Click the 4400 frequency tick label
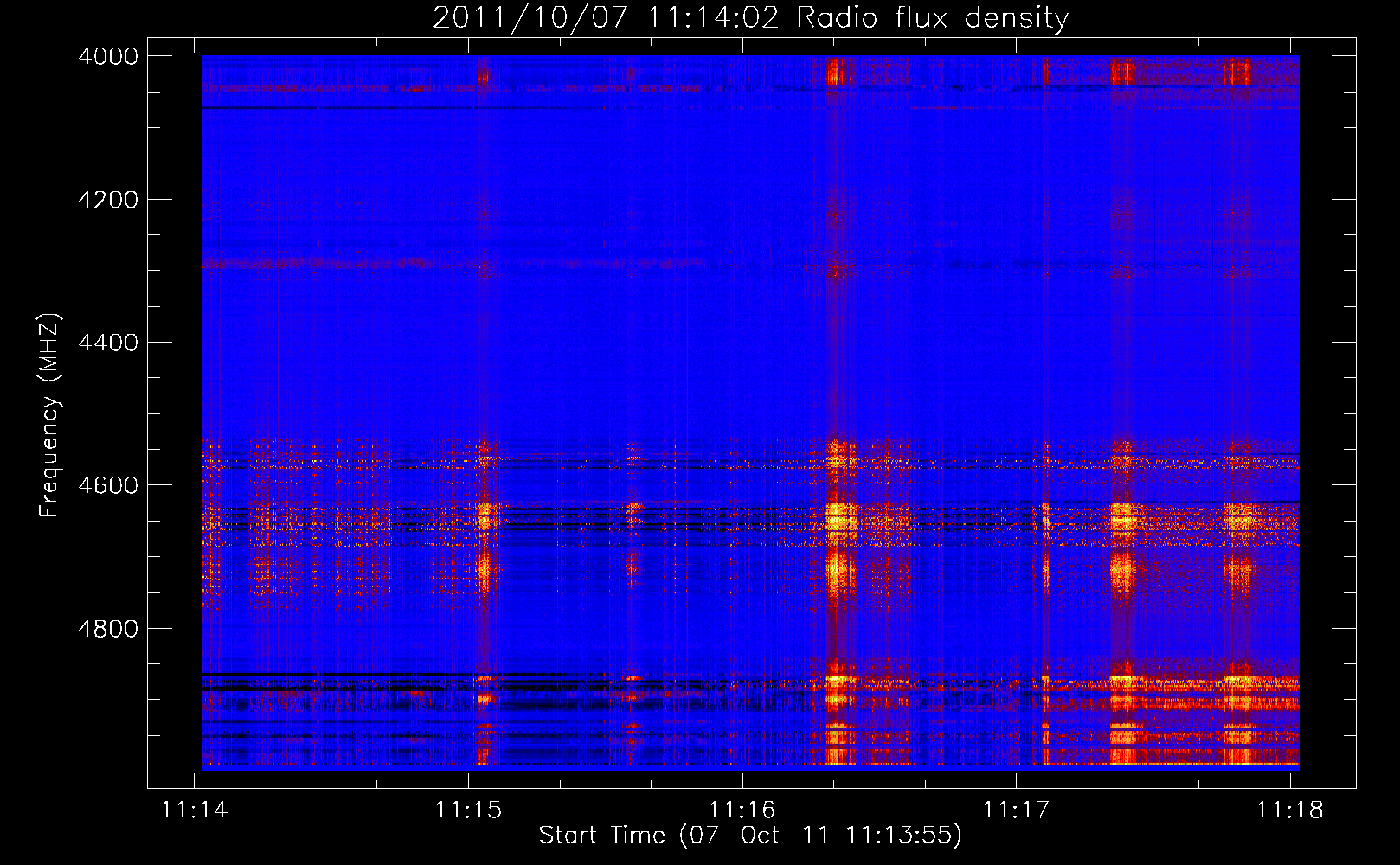This screenshot has width=1400, height=865. [108, 343]
